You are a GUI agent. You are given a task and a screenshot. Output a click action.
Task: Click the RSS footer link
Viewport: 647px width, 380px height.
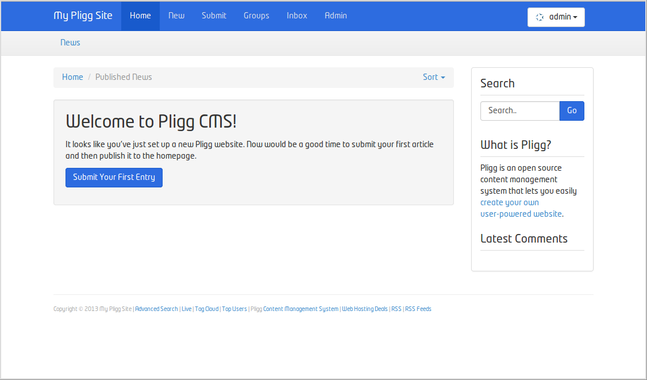coord(396,309)
